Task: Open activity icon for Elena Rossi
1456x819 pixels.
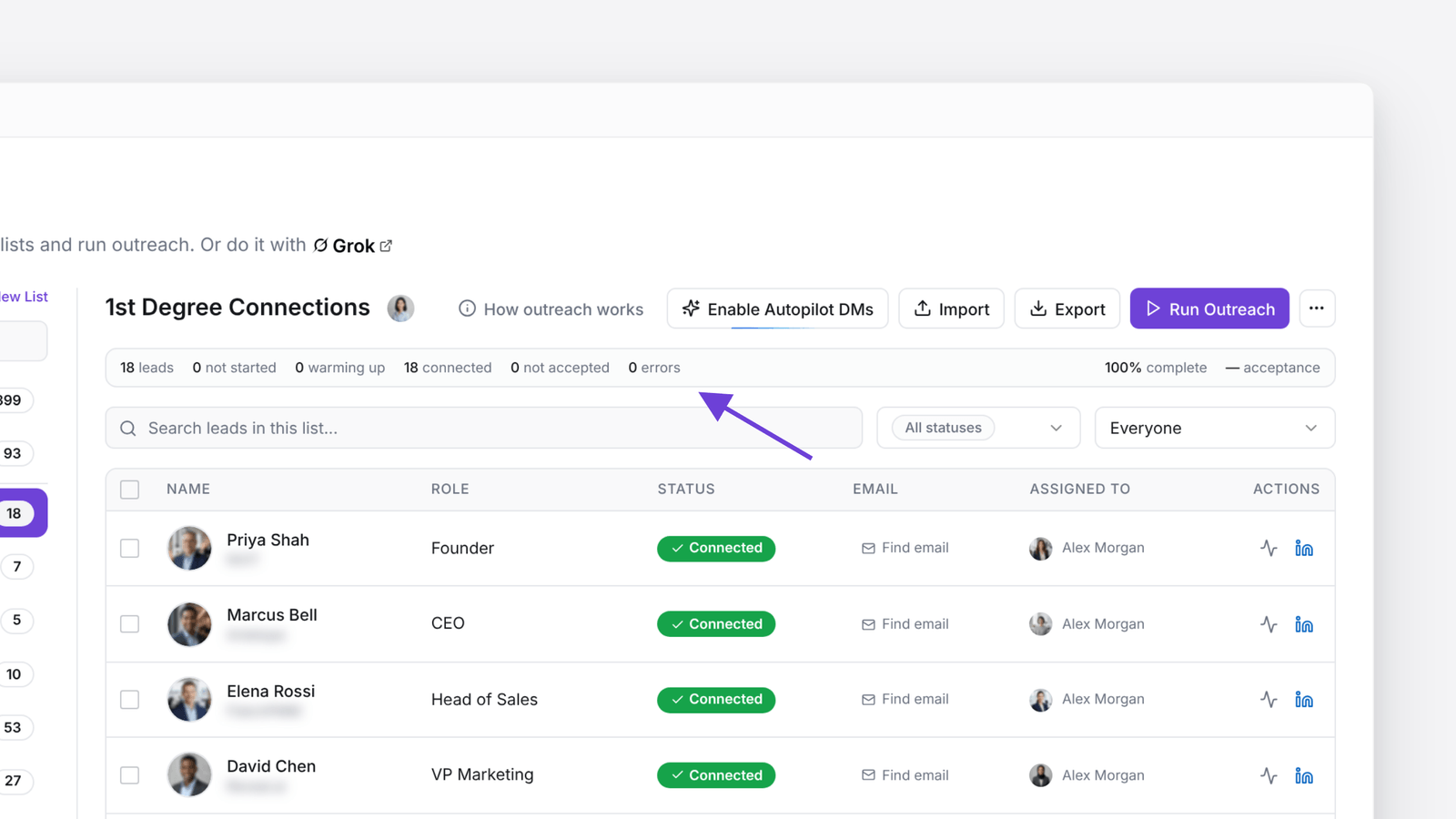Action: click(1269, 700)
